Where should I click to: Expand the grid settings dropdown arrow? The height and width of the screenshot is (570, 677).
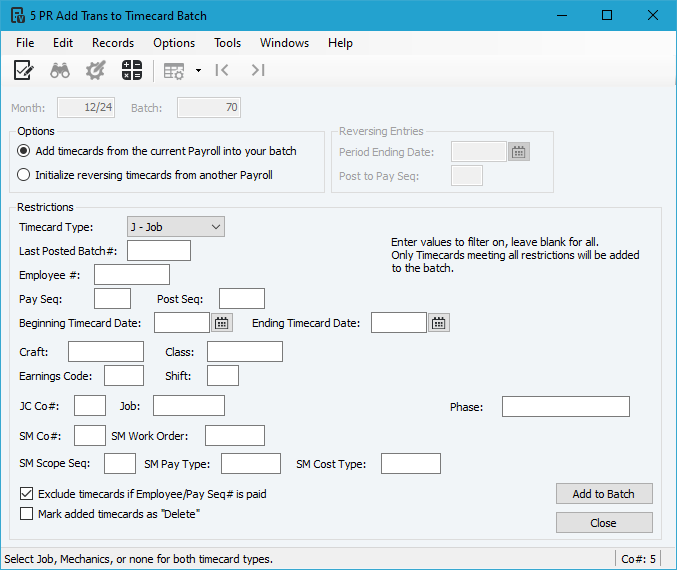(198, 70)
